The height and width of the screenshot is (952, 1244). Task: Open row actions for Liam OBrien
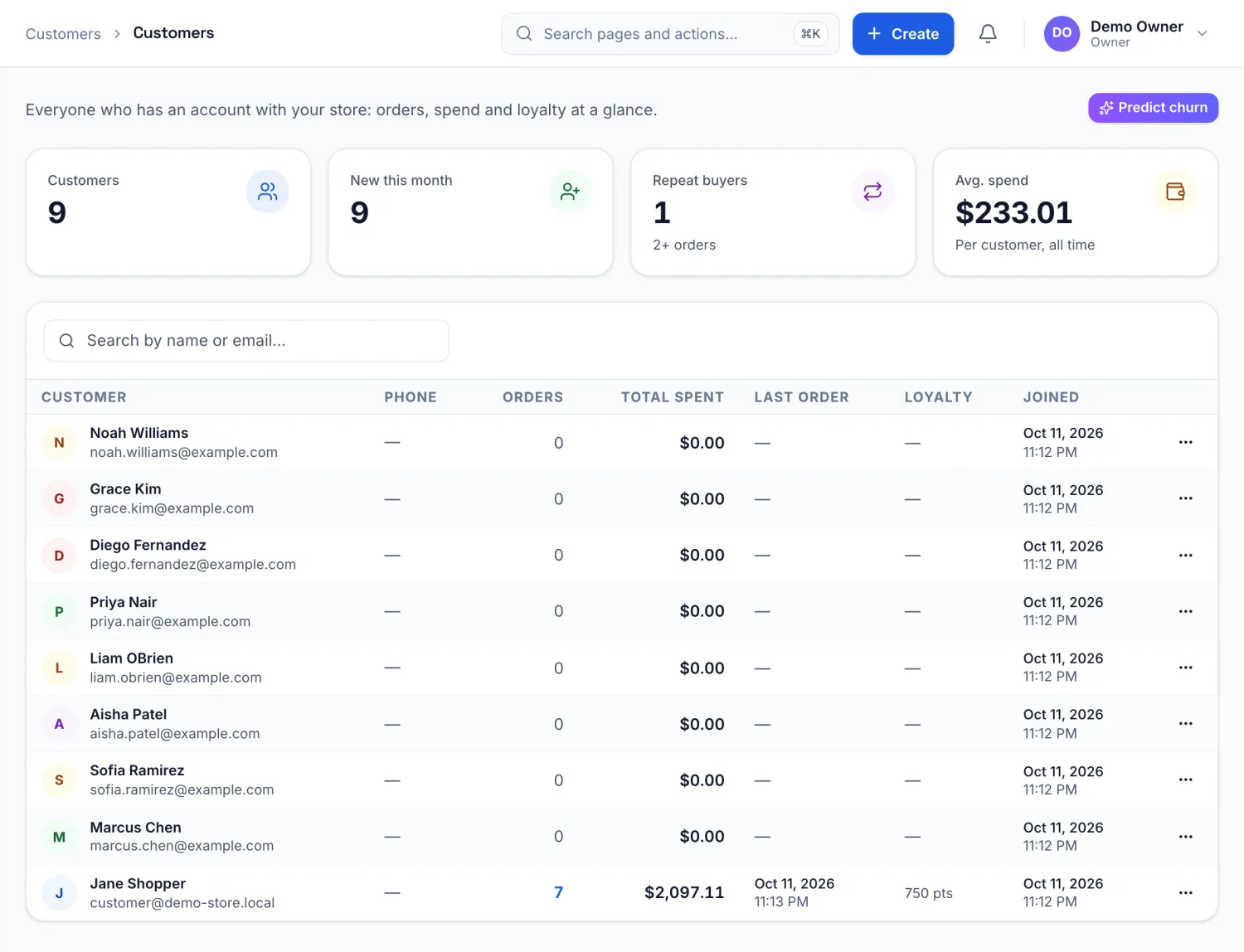(x=1186, y=668)
